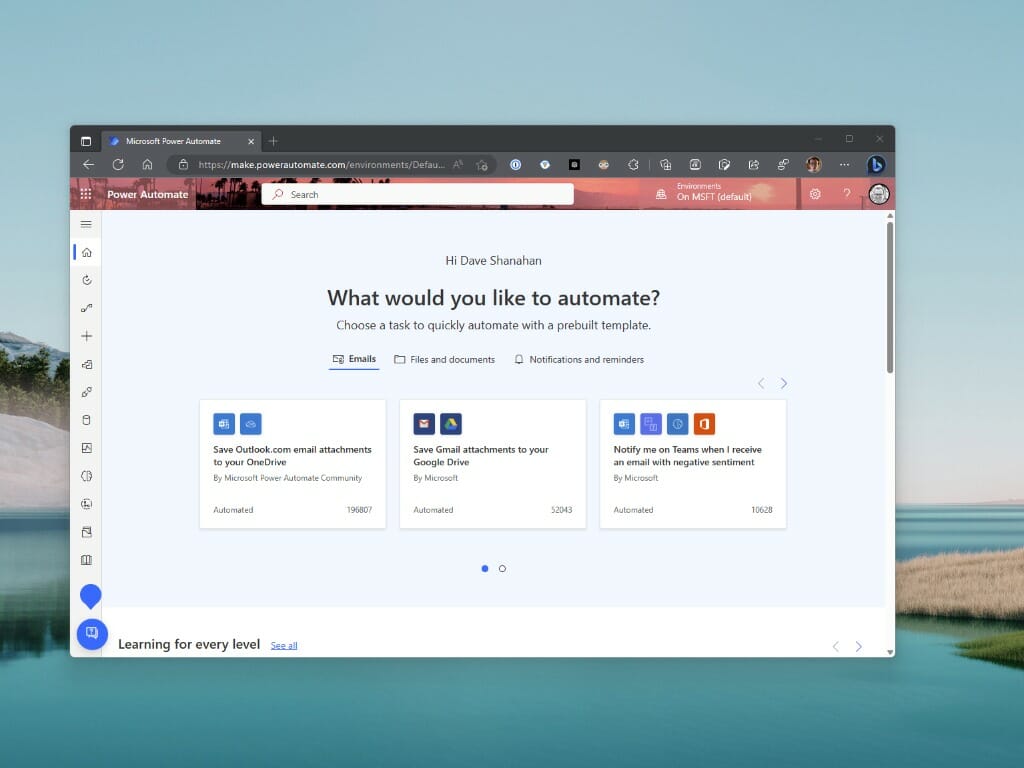
Task: Select the first carousel page dot
Action: (x=485, y=569)
